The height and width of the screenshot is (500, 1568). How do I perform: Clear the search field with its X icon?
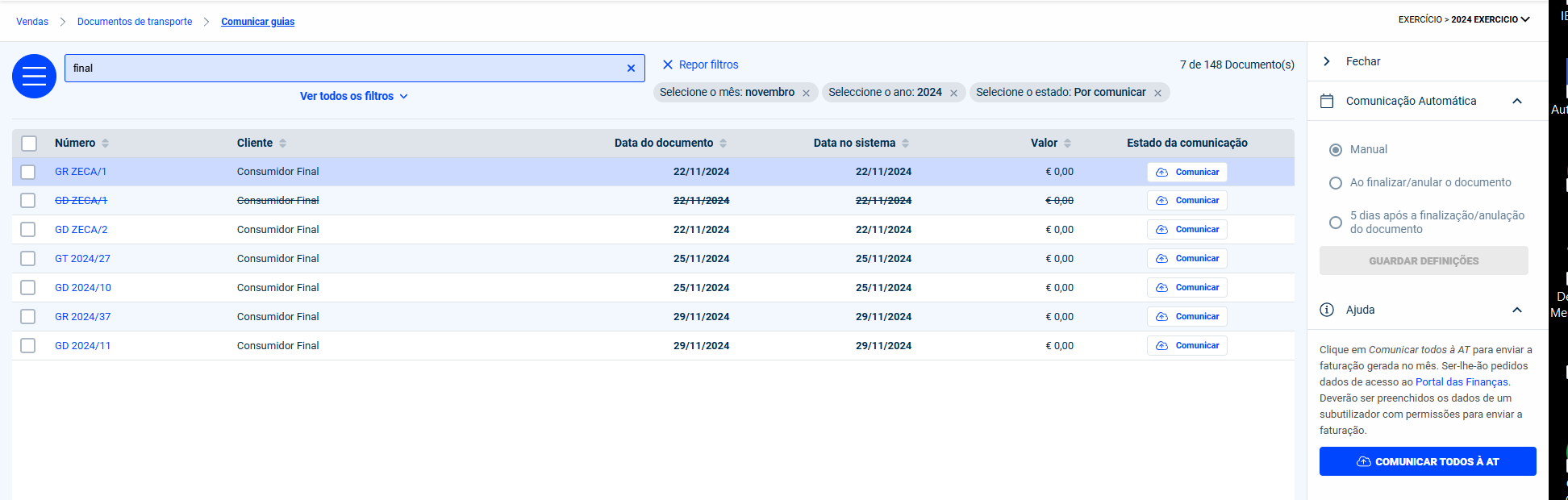pos(631,69)
